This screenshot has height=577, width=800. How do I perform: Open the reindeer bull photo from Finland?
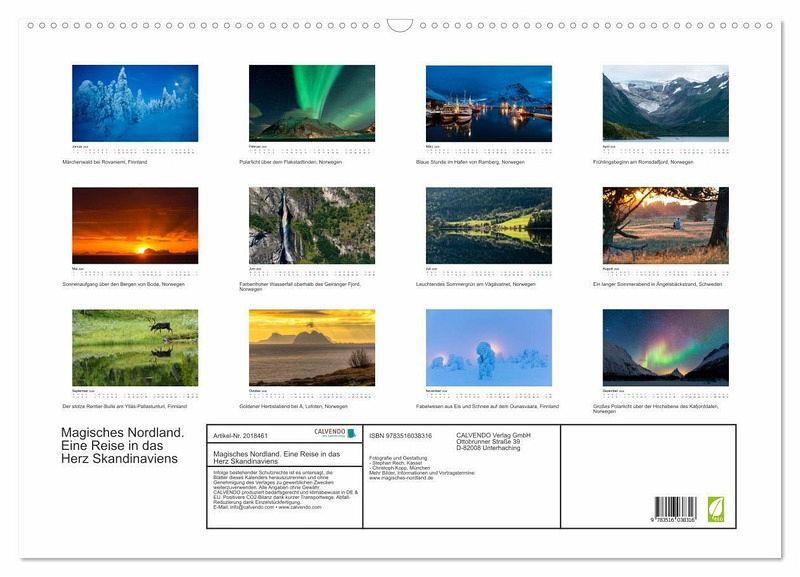click(x=135, y=347)
